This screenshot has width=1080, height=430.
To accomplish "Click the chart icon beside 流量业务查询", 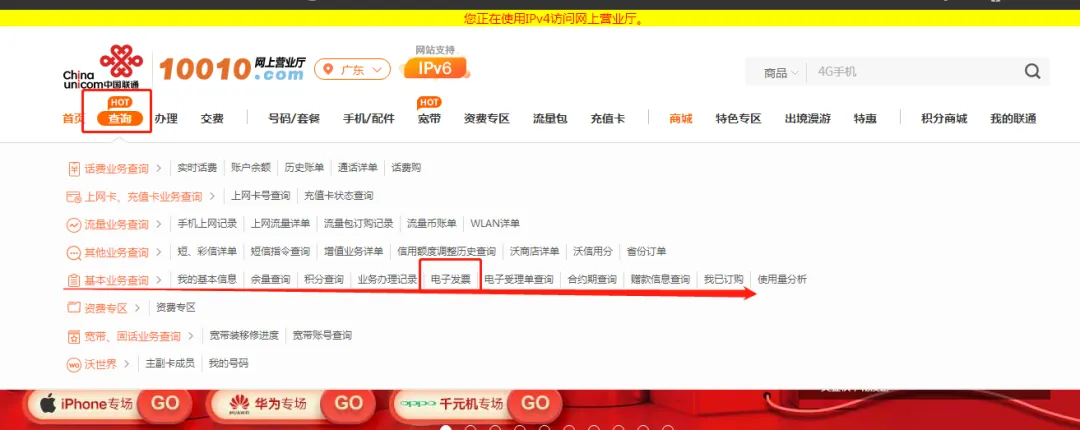I will [x=74, y=225].
